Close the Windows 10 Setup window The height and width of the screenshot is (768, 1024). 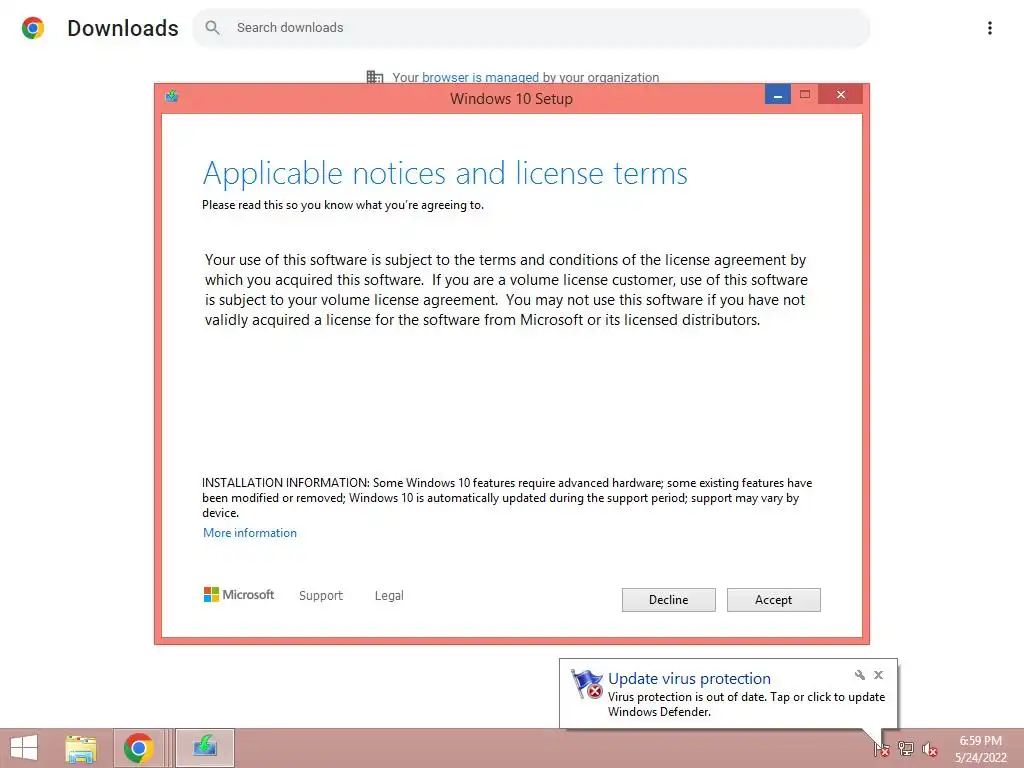click(x=840, y=95)
